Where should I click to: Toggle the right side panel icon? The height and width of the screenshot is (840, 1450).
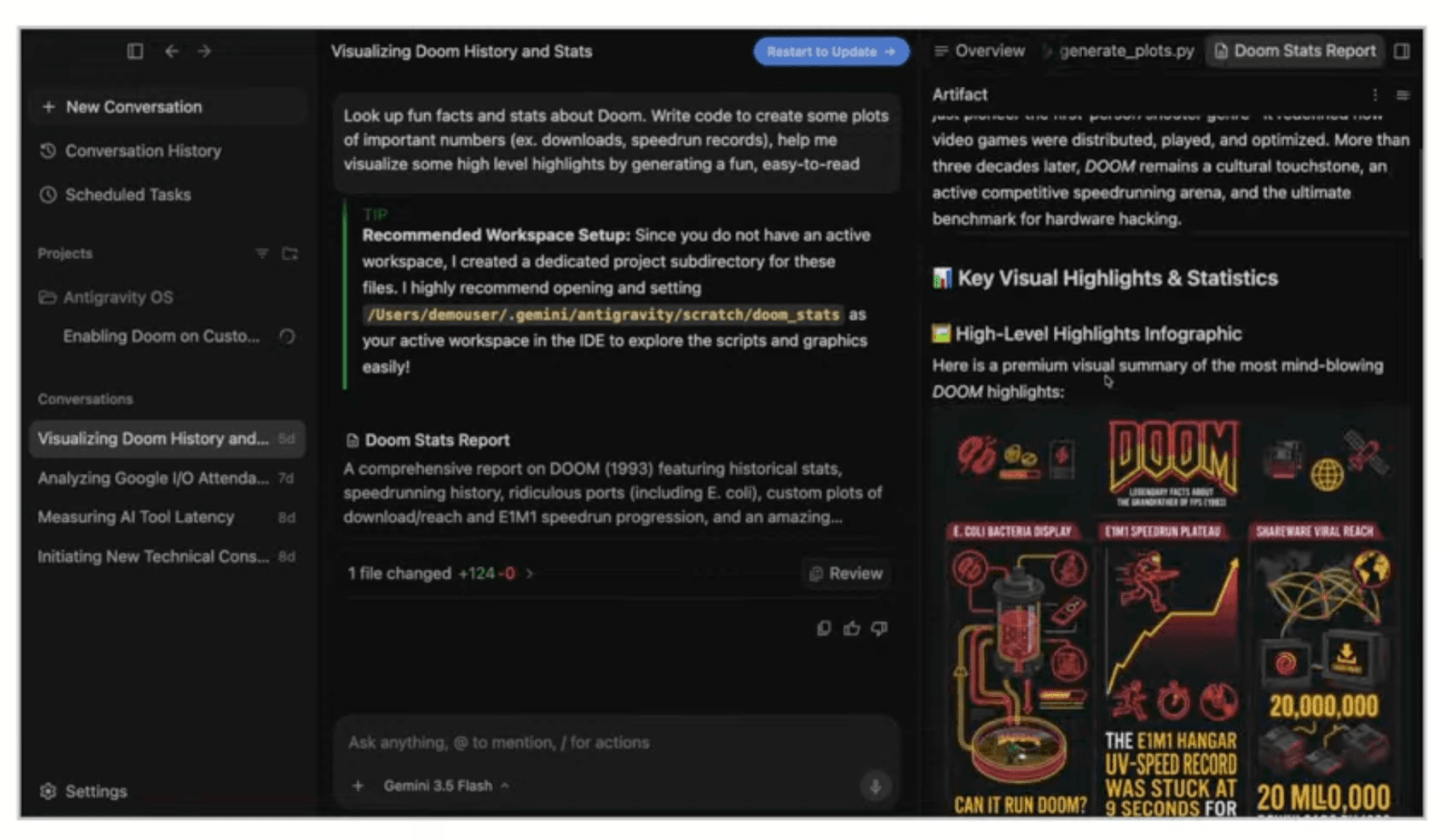1402,52
